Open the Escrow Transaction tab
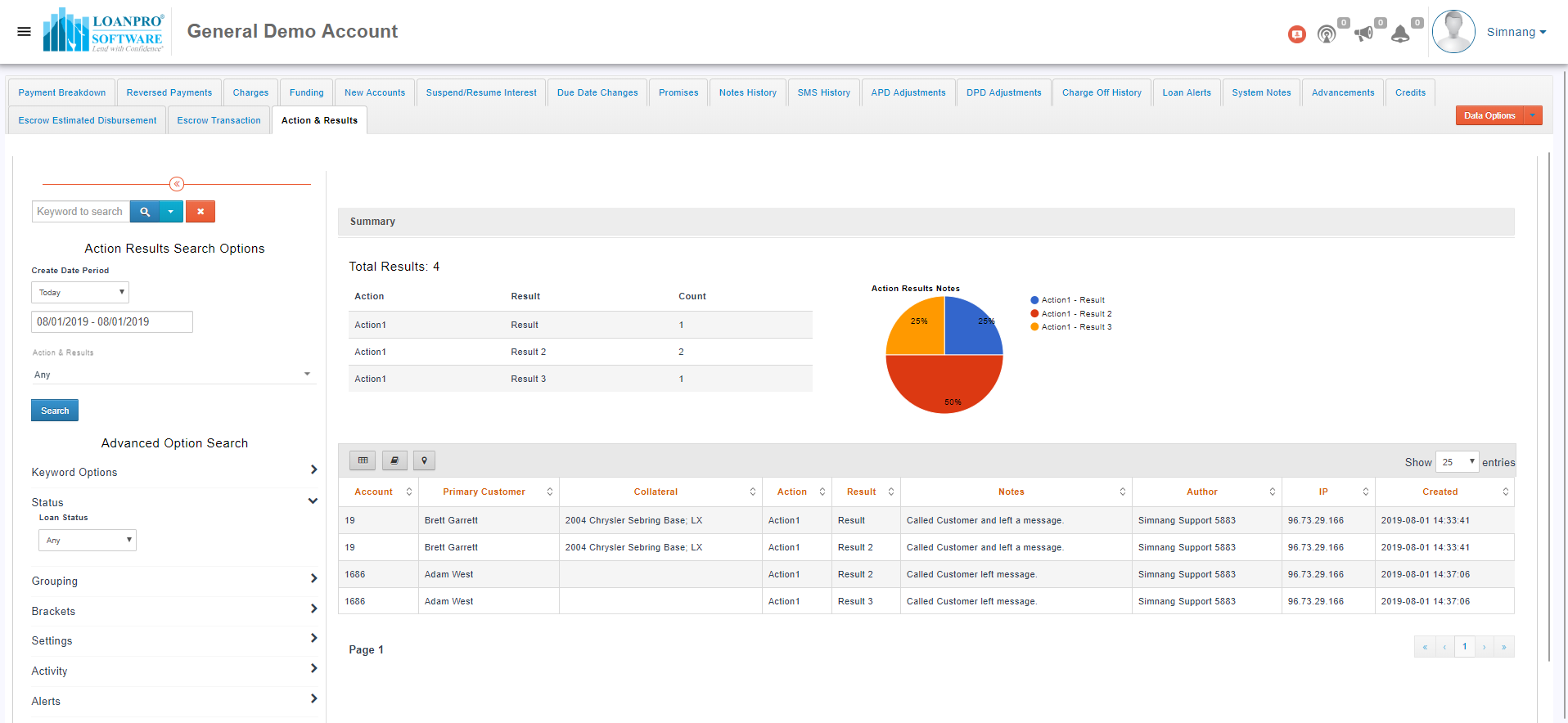Image resolution: width=1568 pixels, height=723 pixels. click(219, 120)
